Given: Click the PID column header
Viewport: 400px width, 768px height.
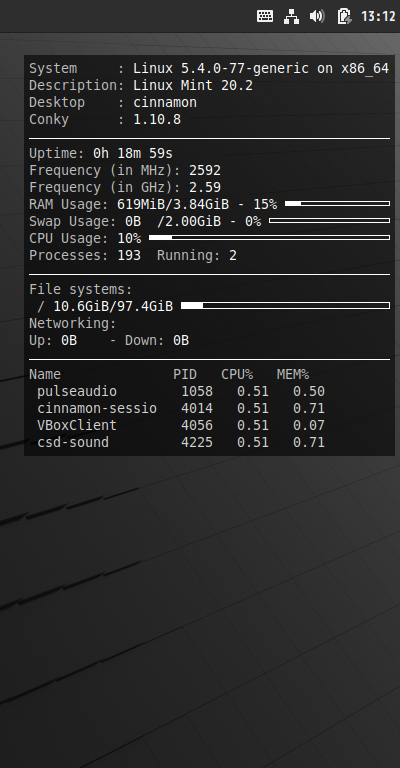Looking at the screenshot, I should [185, 375].
